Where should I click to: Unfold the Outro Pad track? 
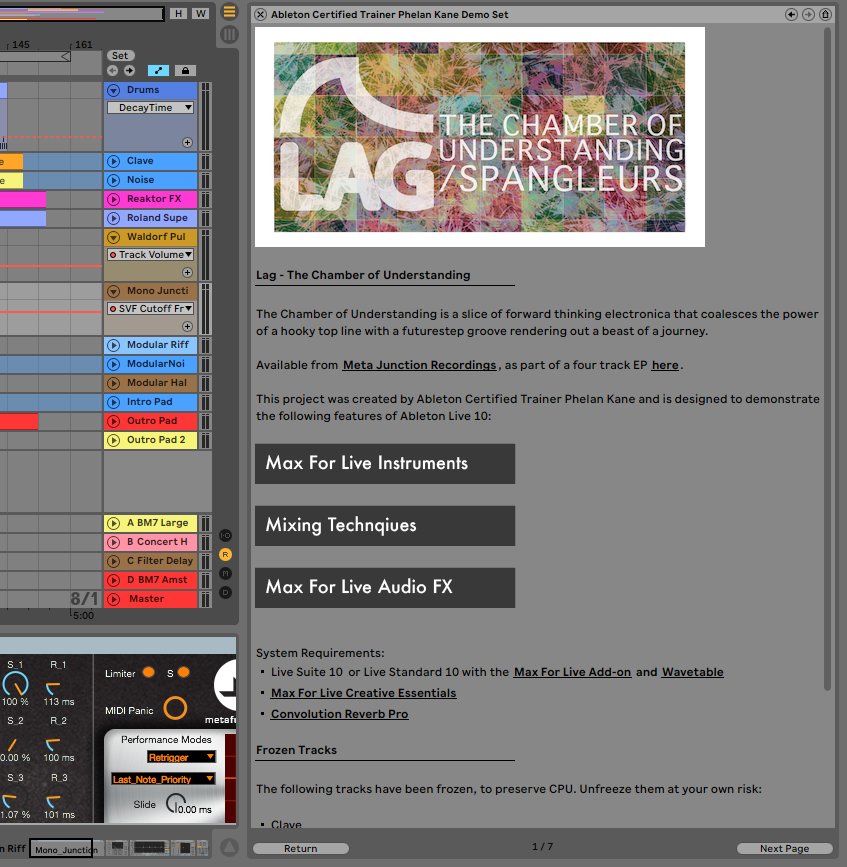coord(114,421)
